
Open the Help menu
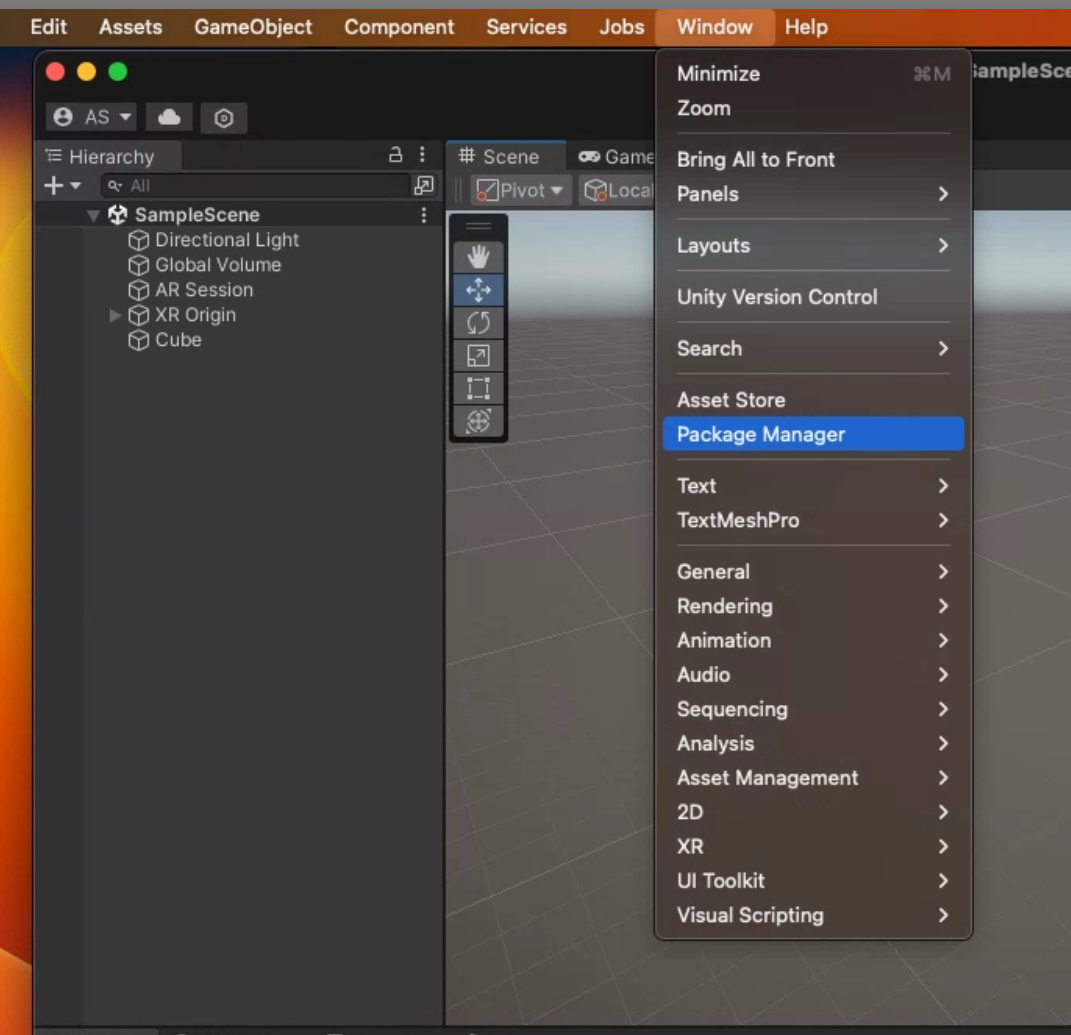pyautogui.click(x=806, y=27)
